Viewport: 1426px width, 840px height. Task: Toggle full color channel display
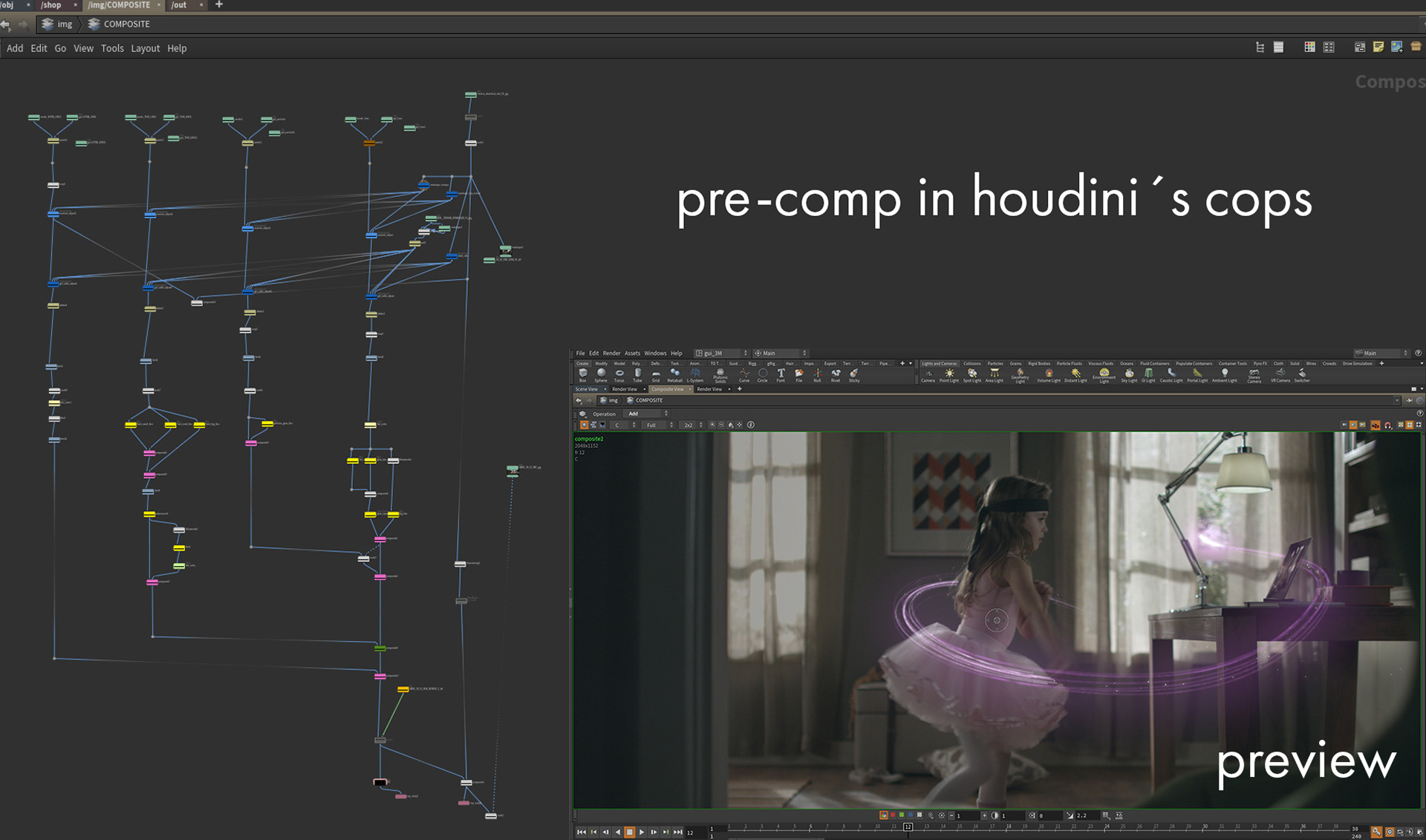point(884,815)
